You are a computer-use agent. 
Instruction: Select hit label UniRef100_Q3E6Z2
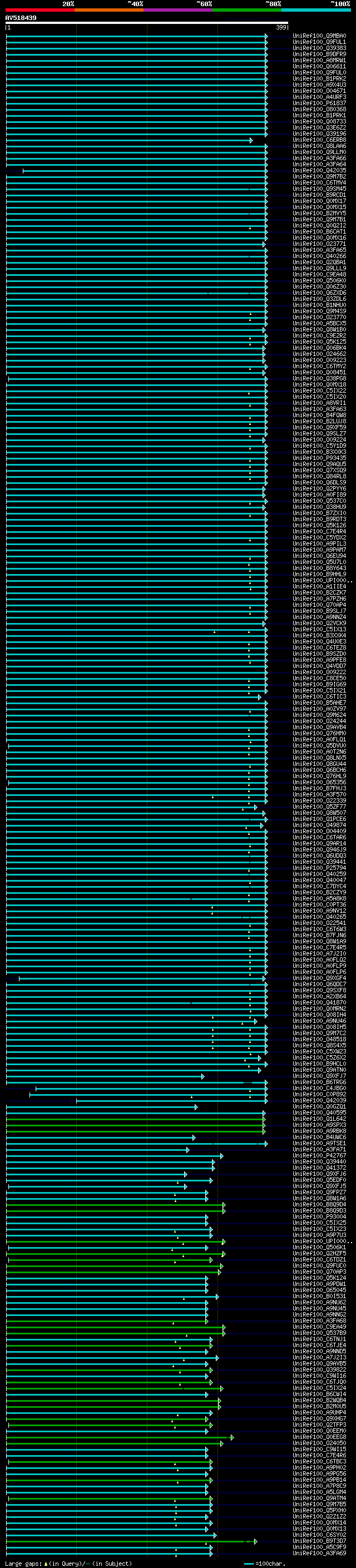tap(319, 128)
